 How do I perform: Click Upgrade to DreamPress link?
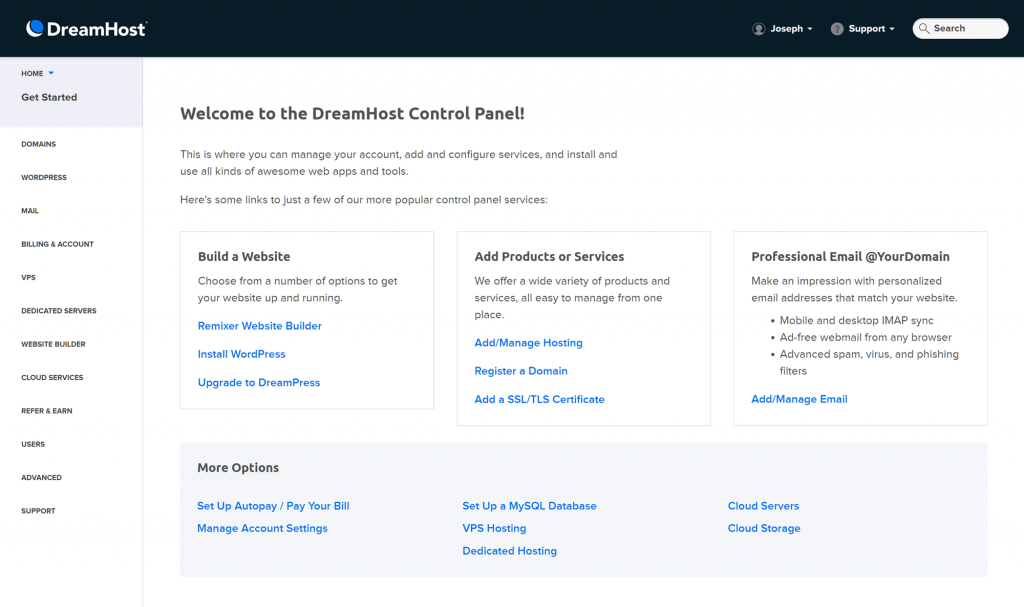click(x=259, y=383)
